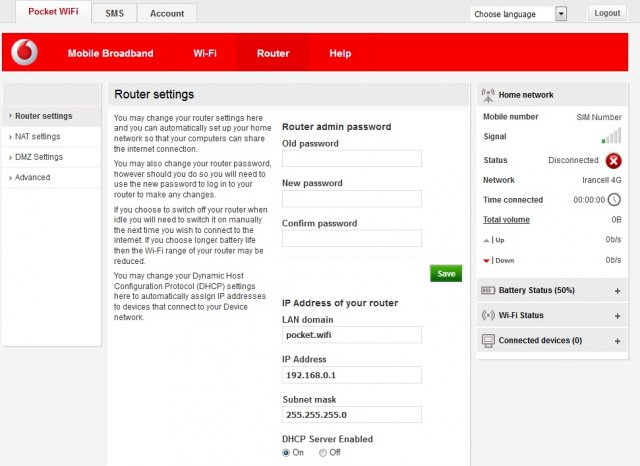Image resolution: width=640 pixels, height=466 pixels.
Task: Open the Choose language dropdown
Action: tap(519, 14)
